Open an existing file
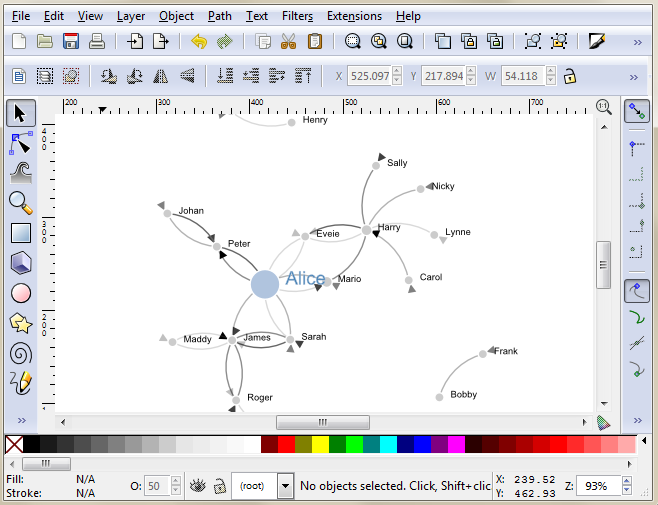Viewport: 658px width, 505px height. point(45,42)
